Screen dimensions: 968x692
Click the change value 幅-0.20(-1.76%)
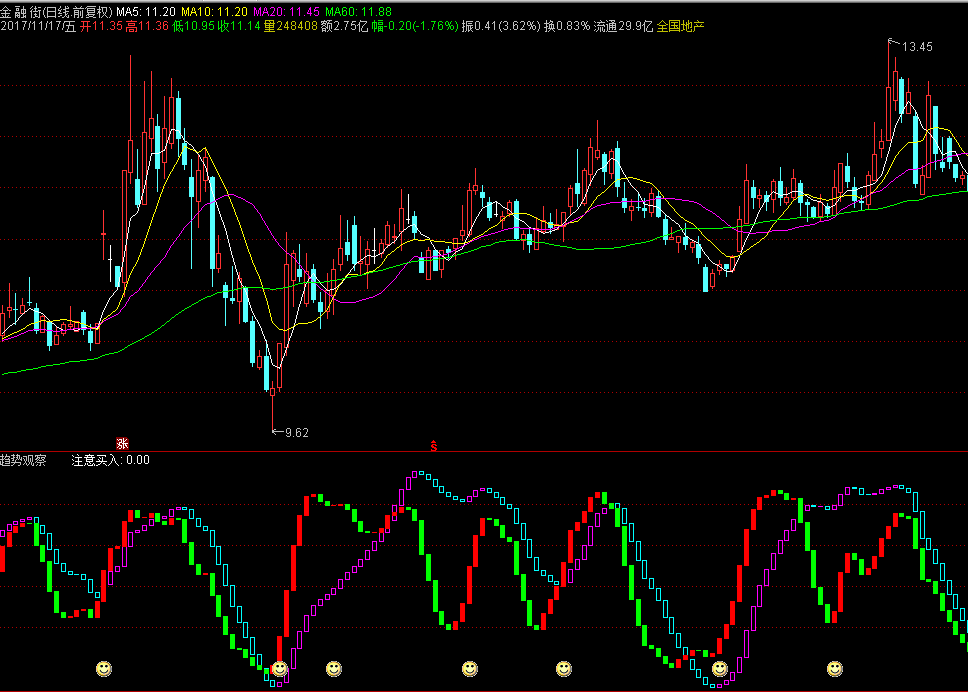pyautogui.click(x=415, y=26)
